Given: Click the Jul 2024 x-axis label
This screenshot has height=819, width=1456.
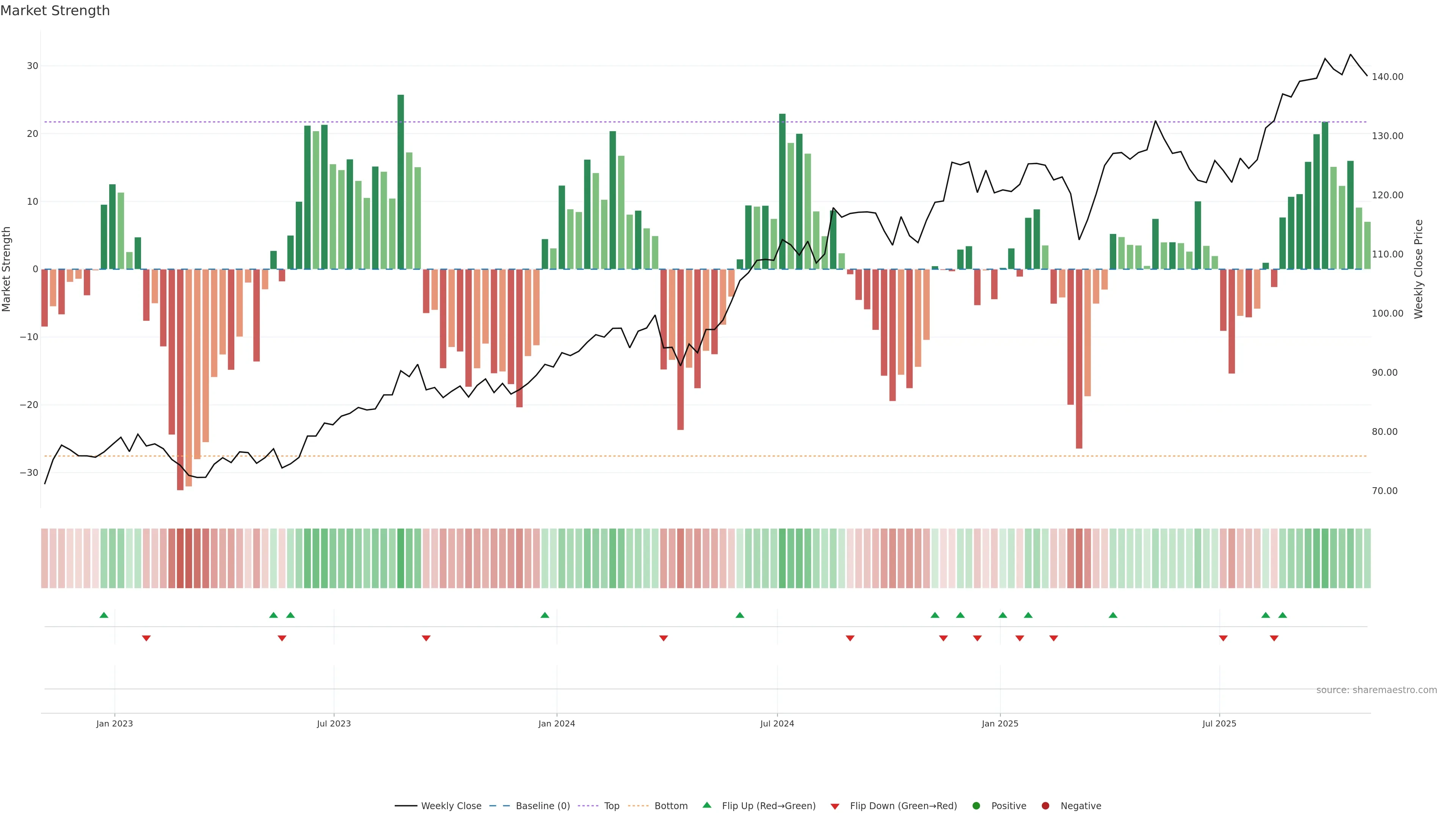Looking at the screenshot, I should tap(777, 723).
